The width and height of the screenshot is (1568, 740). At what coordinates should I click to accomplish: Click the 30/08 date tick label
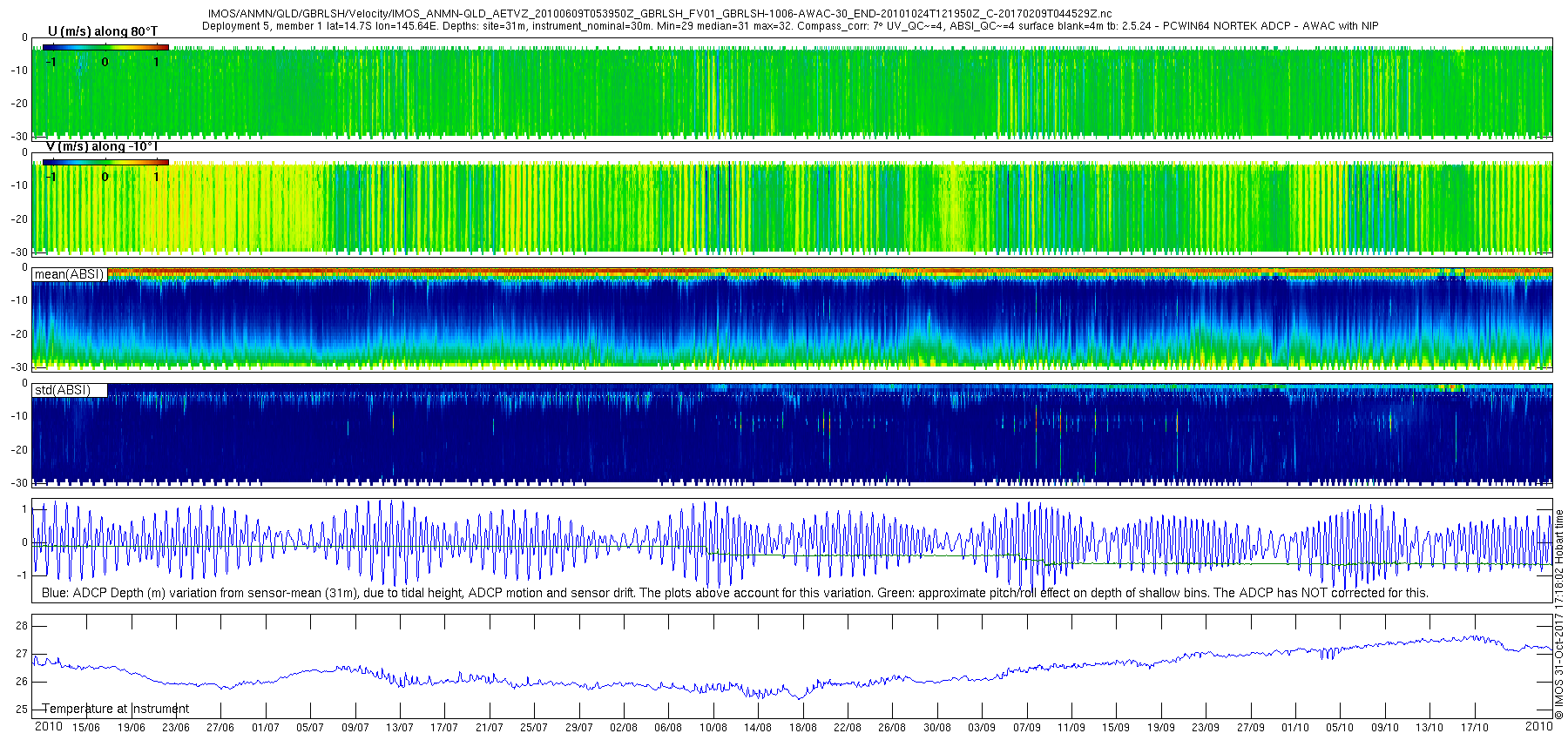point(937,728)
